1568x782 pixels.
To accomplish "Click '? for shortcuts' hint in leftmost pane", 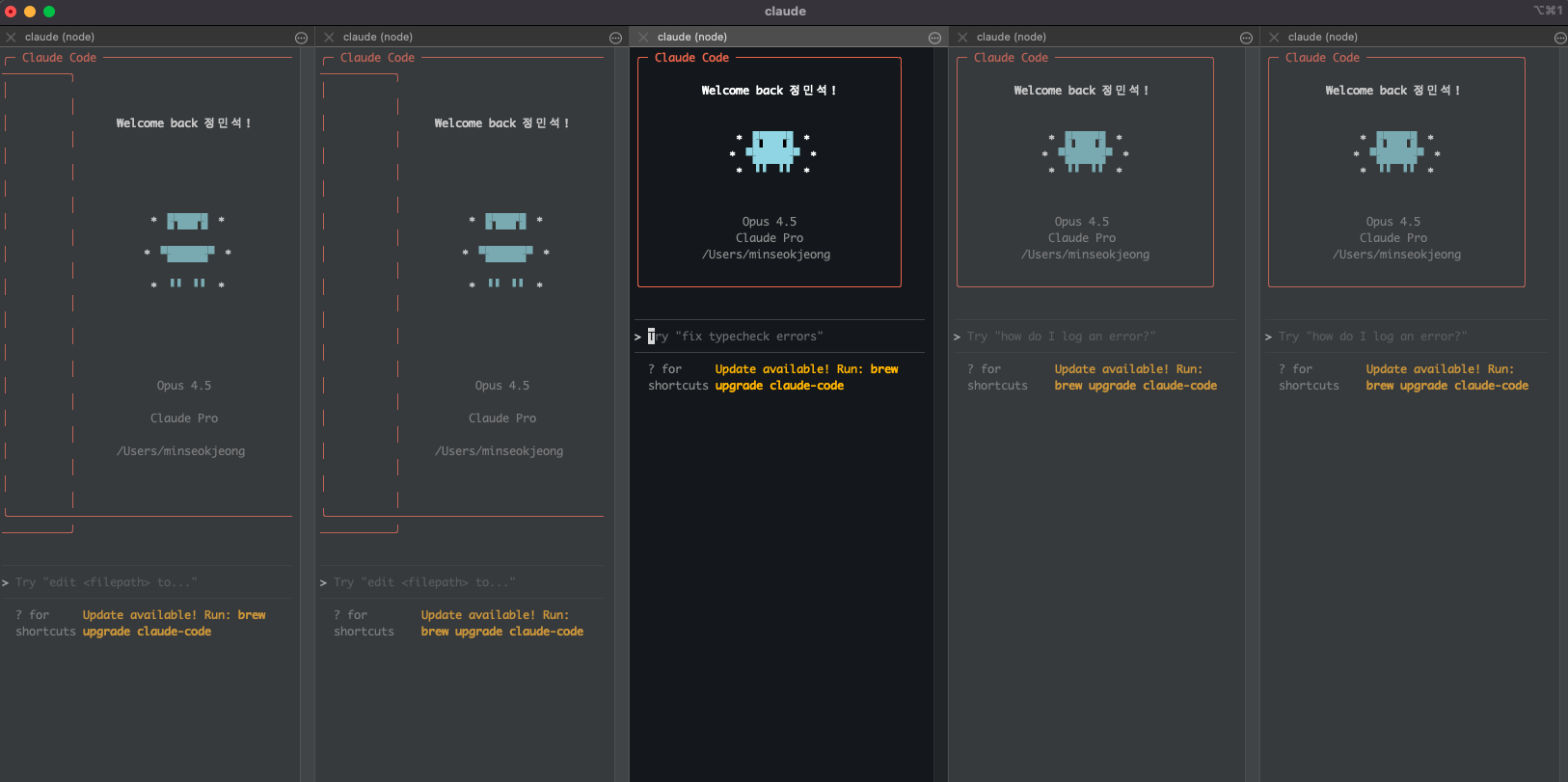I will point(45,623).
